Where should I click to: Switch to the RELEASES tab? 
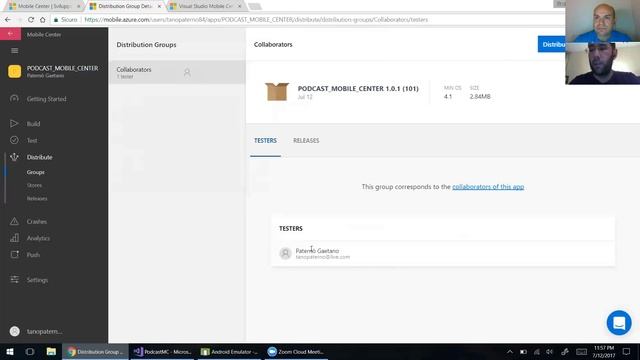pos(306,140)
